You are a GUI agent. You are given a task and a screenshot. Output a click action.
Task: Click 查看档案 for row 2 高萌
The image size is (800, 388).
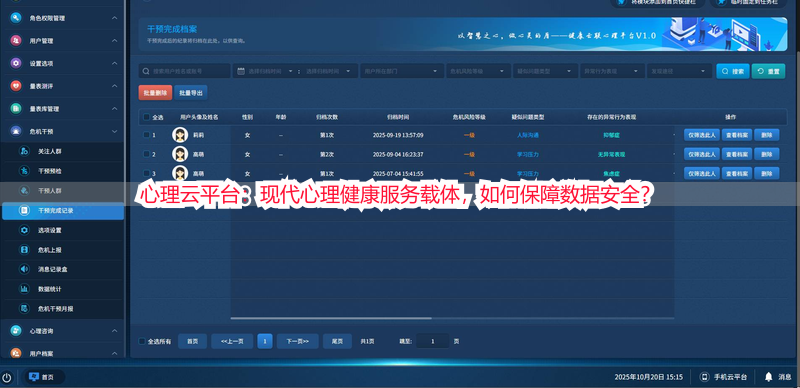pos(737,154)
